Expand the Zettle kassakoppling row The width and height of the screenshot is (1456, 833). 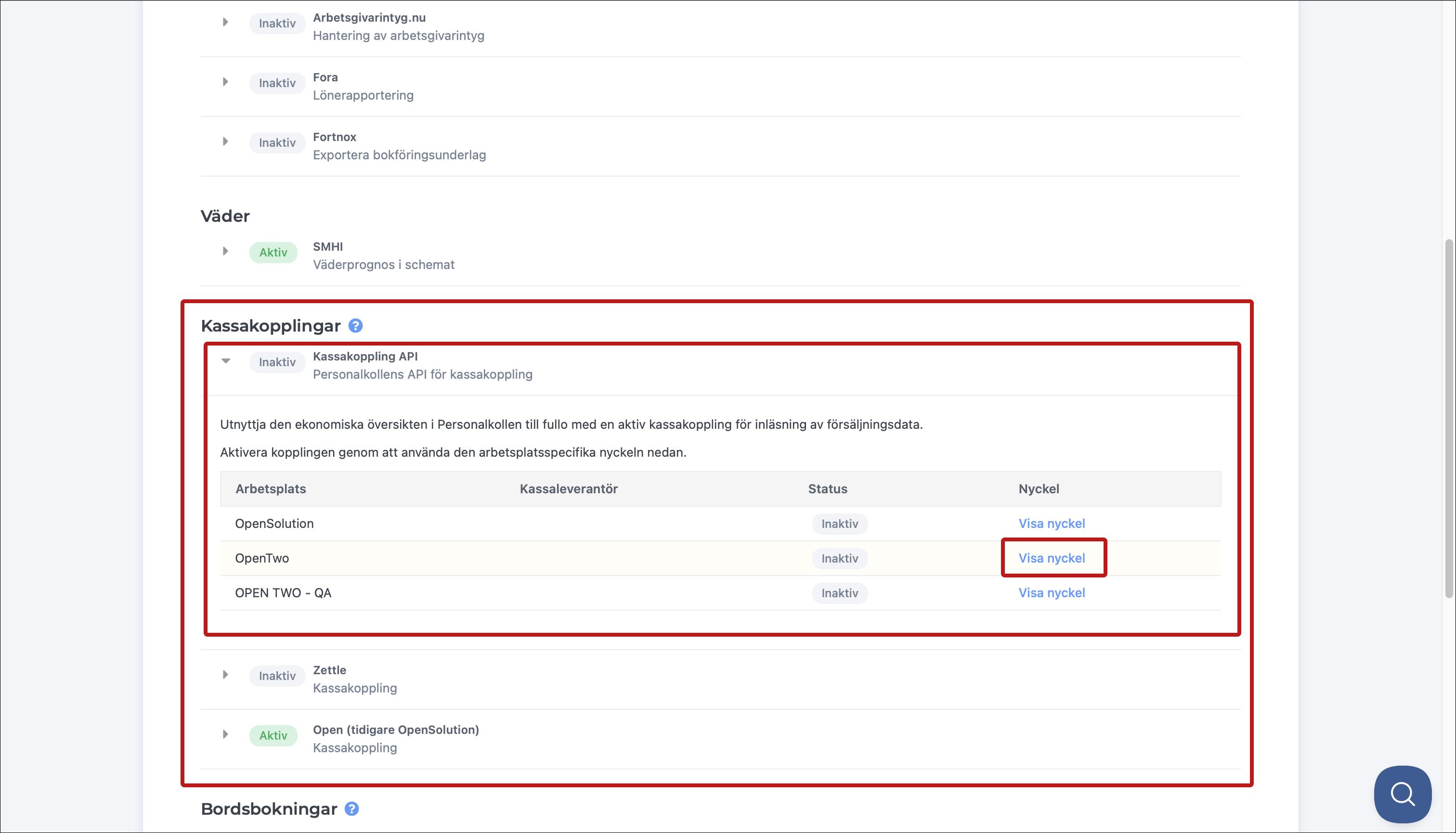225,675
